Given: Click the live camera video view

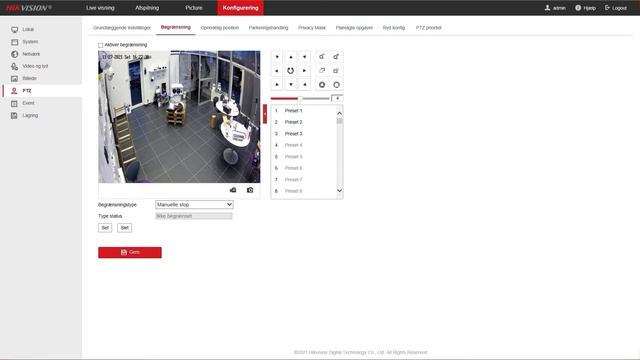Looking at the screenshot, I should tap(179, 117).
